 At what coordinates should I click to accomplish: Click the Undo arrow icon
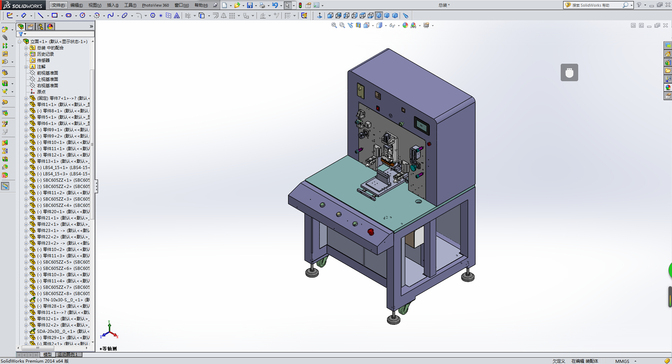tap(275, 5)
